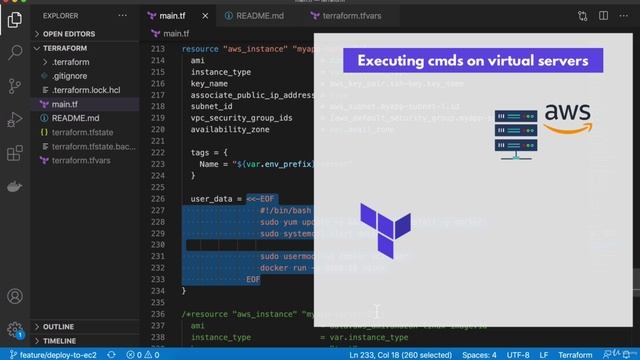Switch to the terraform.tfvars tab
This screenshot has width=640, height=360.
pos(352,16)
